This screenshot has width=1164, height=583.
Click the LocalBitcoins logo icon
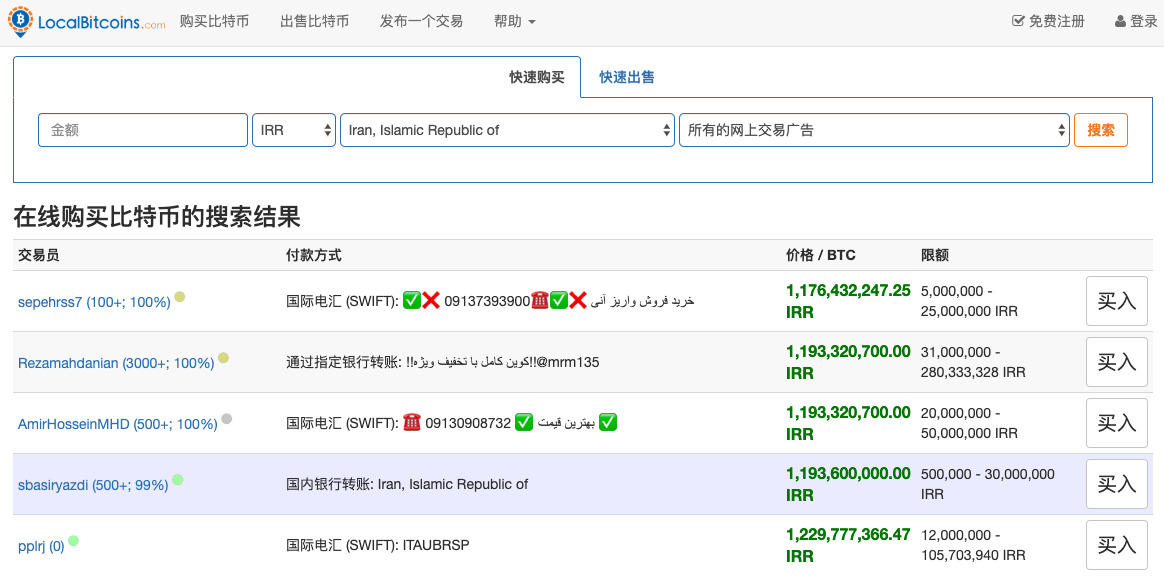[x=19, y=22]
